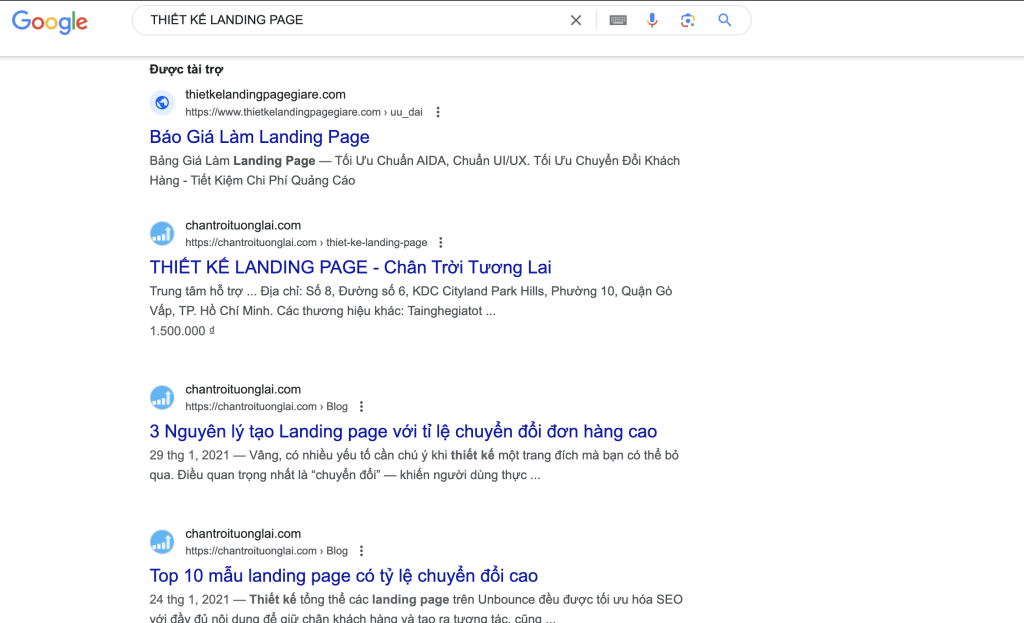
Task: Click the thietkelandingpagegiare.com site name
Action: pos(265,94)
